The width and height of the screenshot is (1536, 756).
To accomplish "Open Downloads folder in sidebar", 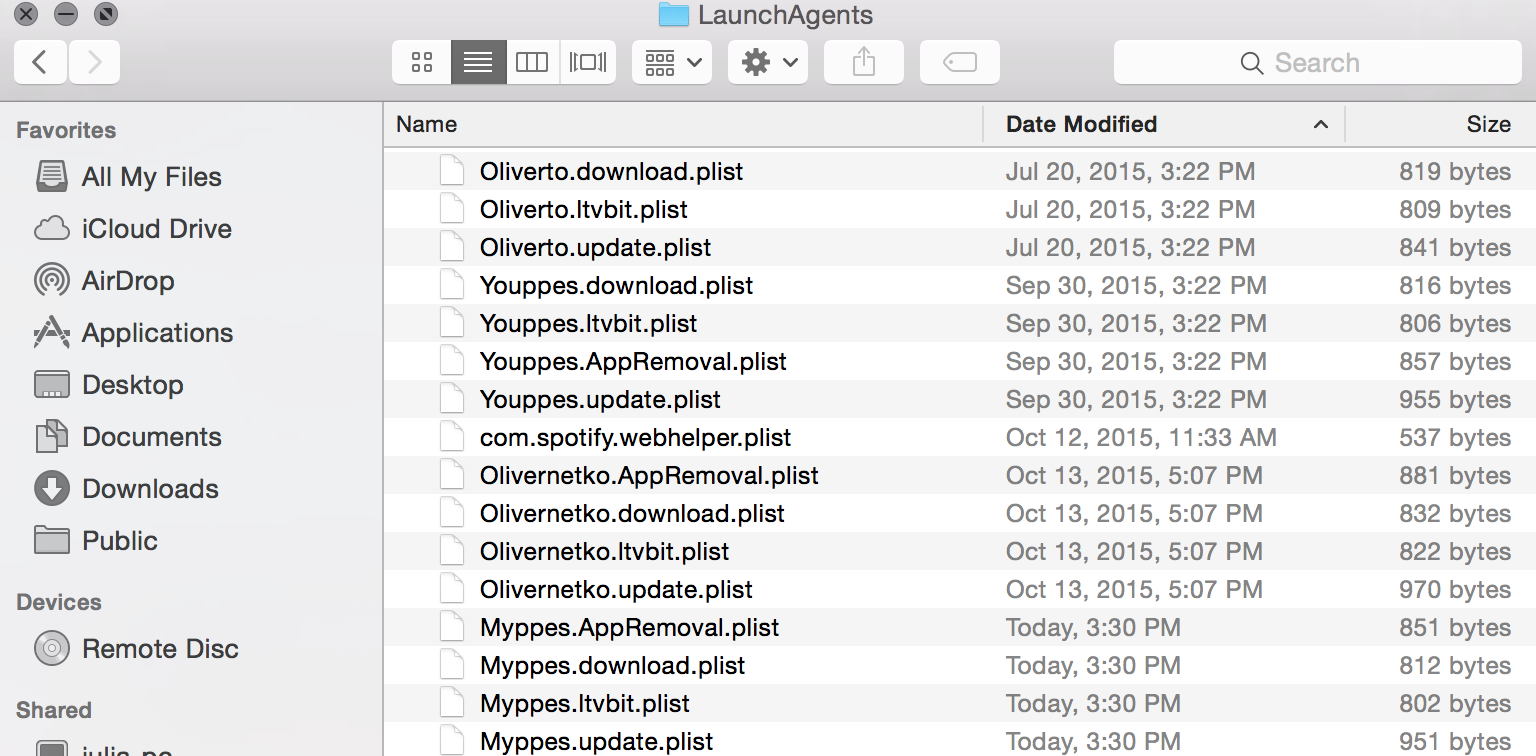I will [x=150, y=489].
